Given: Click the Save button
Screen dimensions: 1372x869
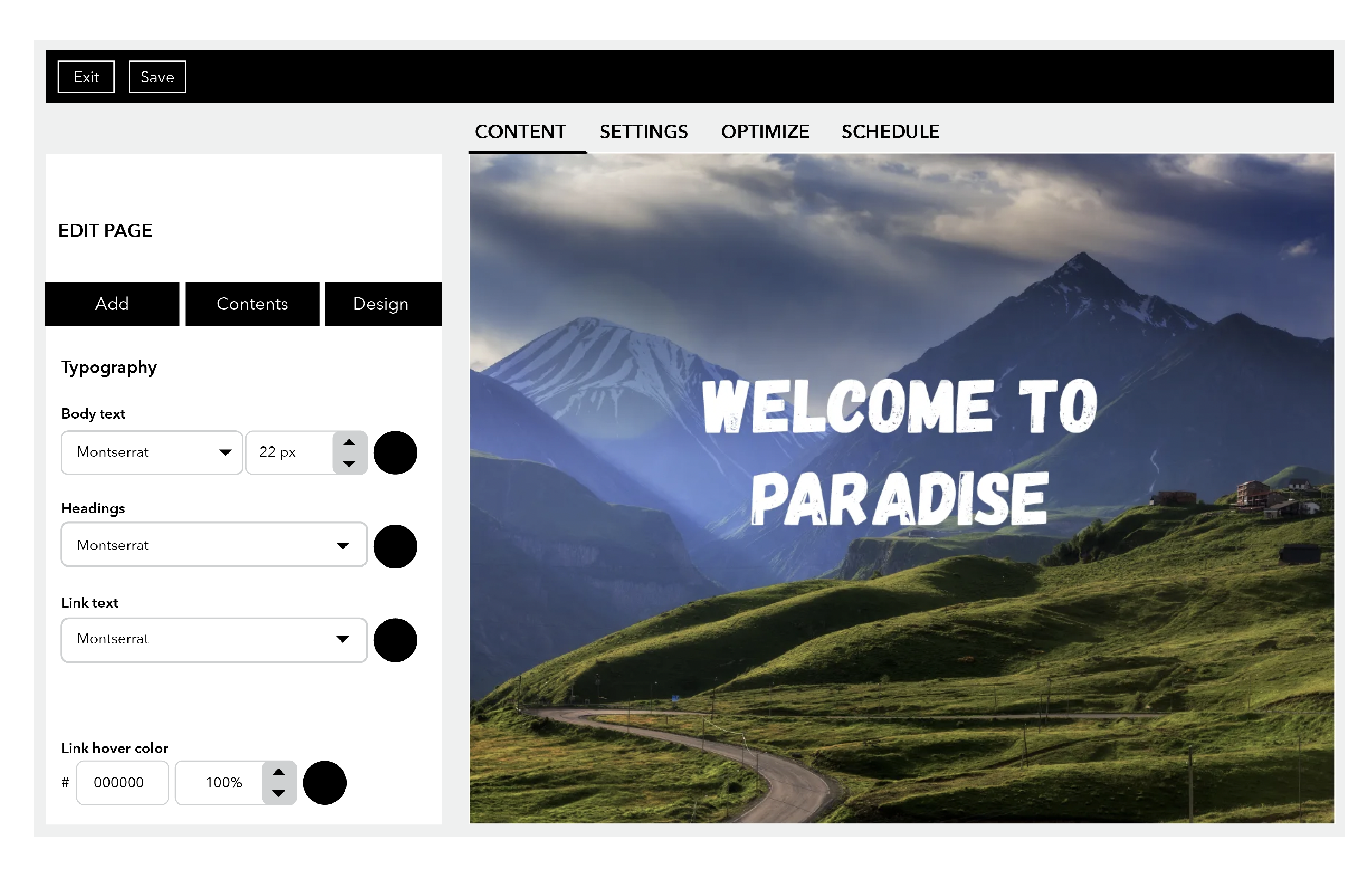Looking at the screenshot, I should (157, 77).
